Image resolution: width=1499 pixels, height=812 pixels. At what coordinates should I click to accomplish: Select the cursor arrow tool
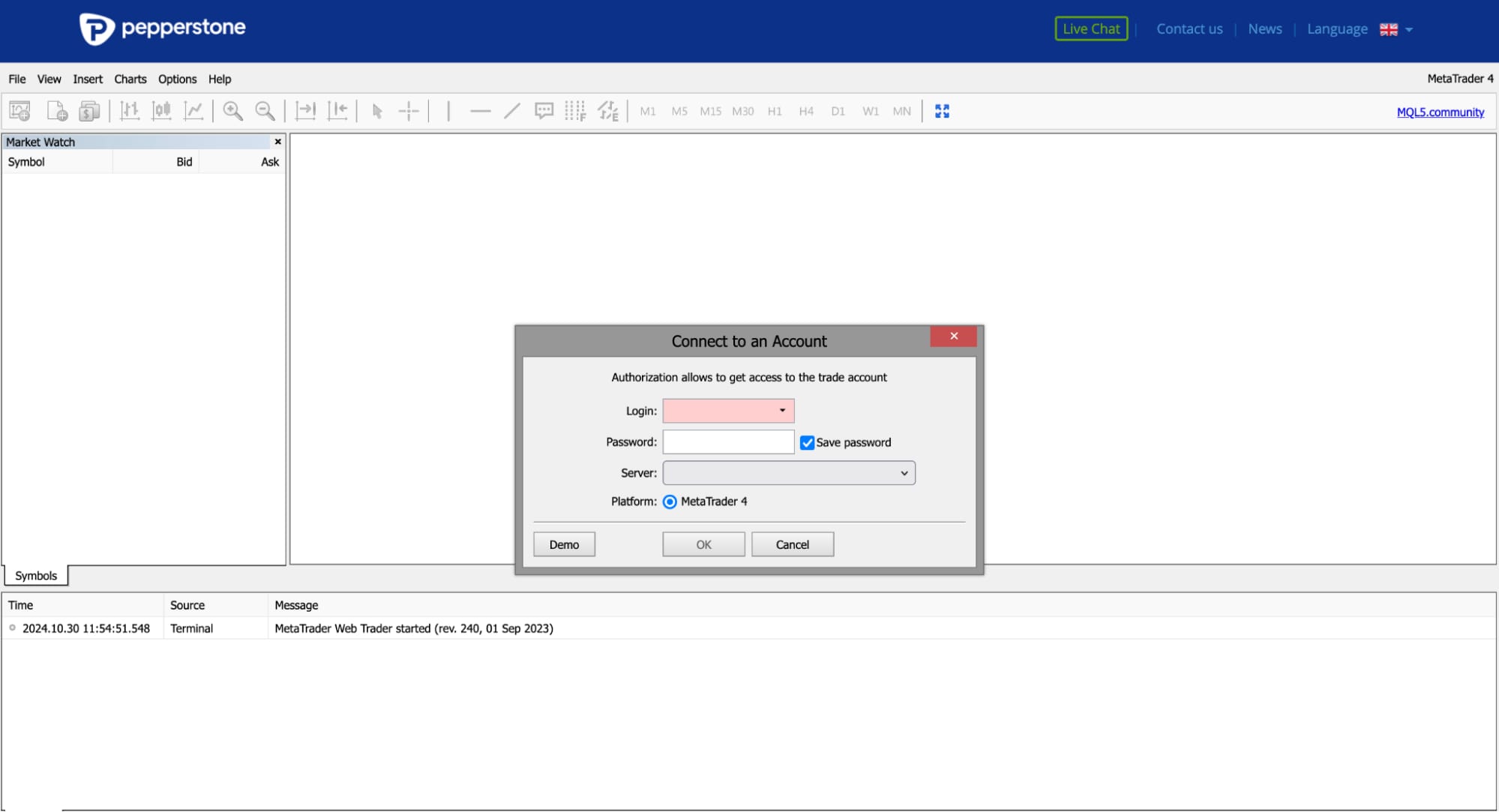(377, 111)
